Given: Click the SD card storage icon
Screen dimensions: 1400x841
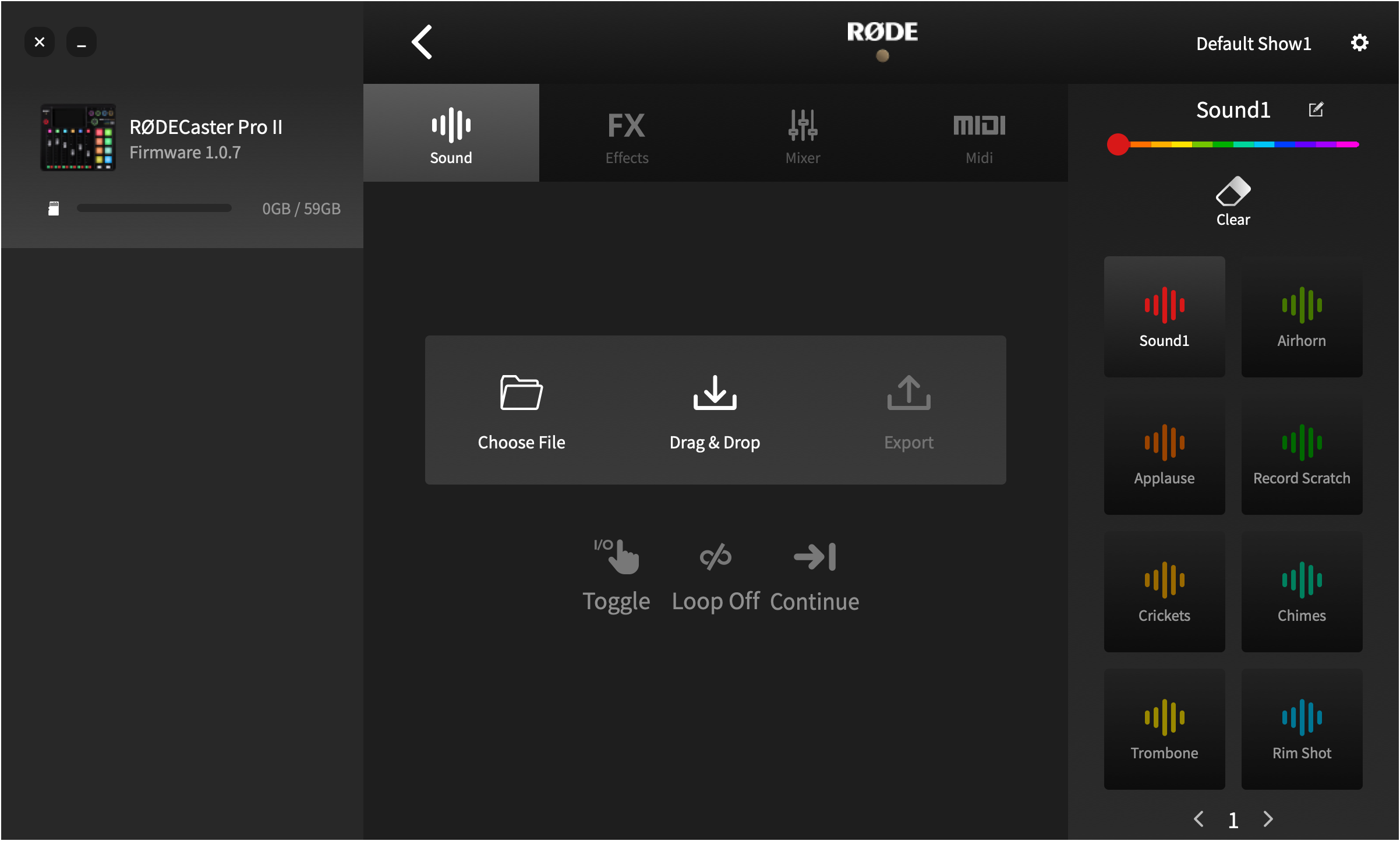Looking at the screenshot, I should click(x=54, y=209).
